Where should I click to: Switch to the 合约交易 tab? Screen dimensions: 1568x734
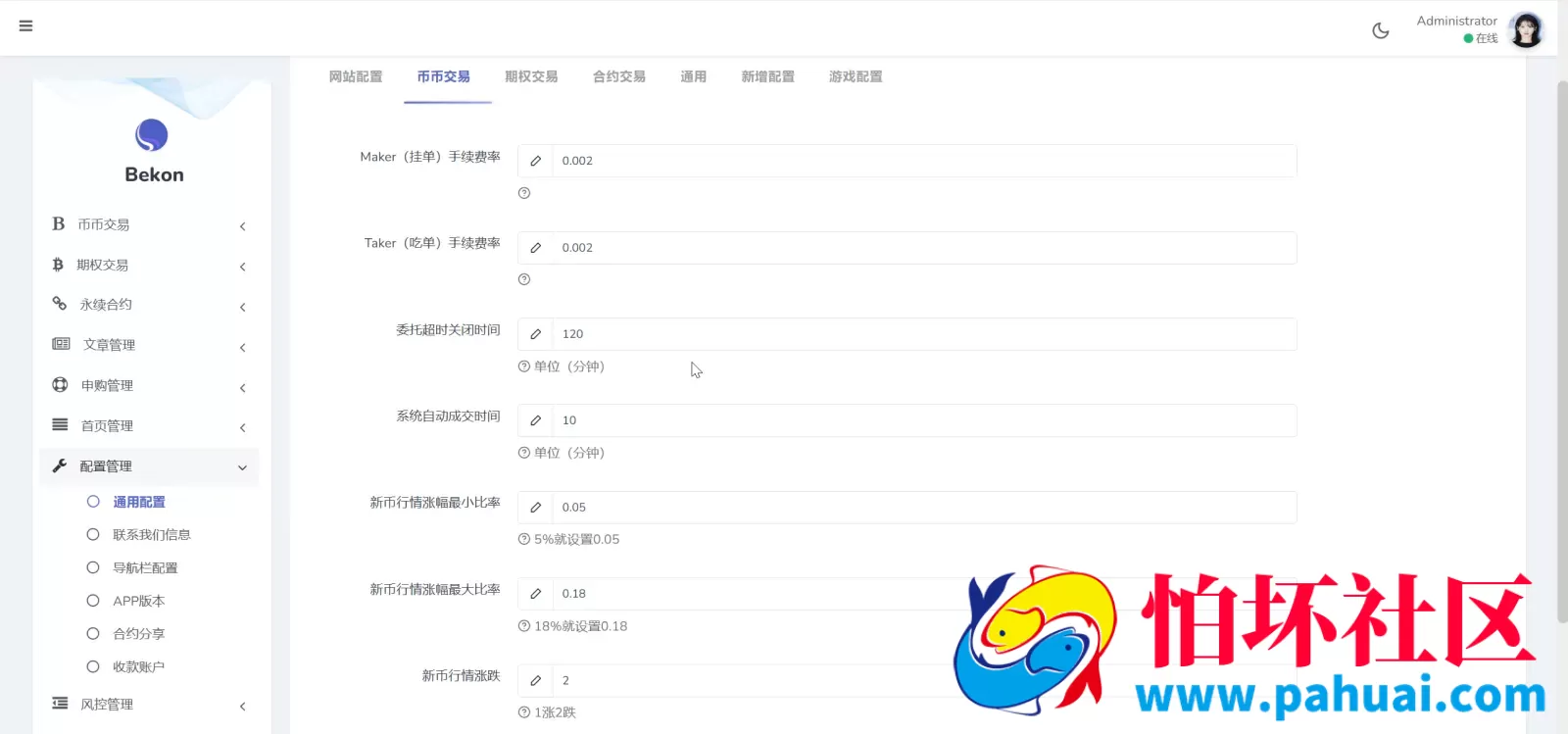(x=619, y=76)
